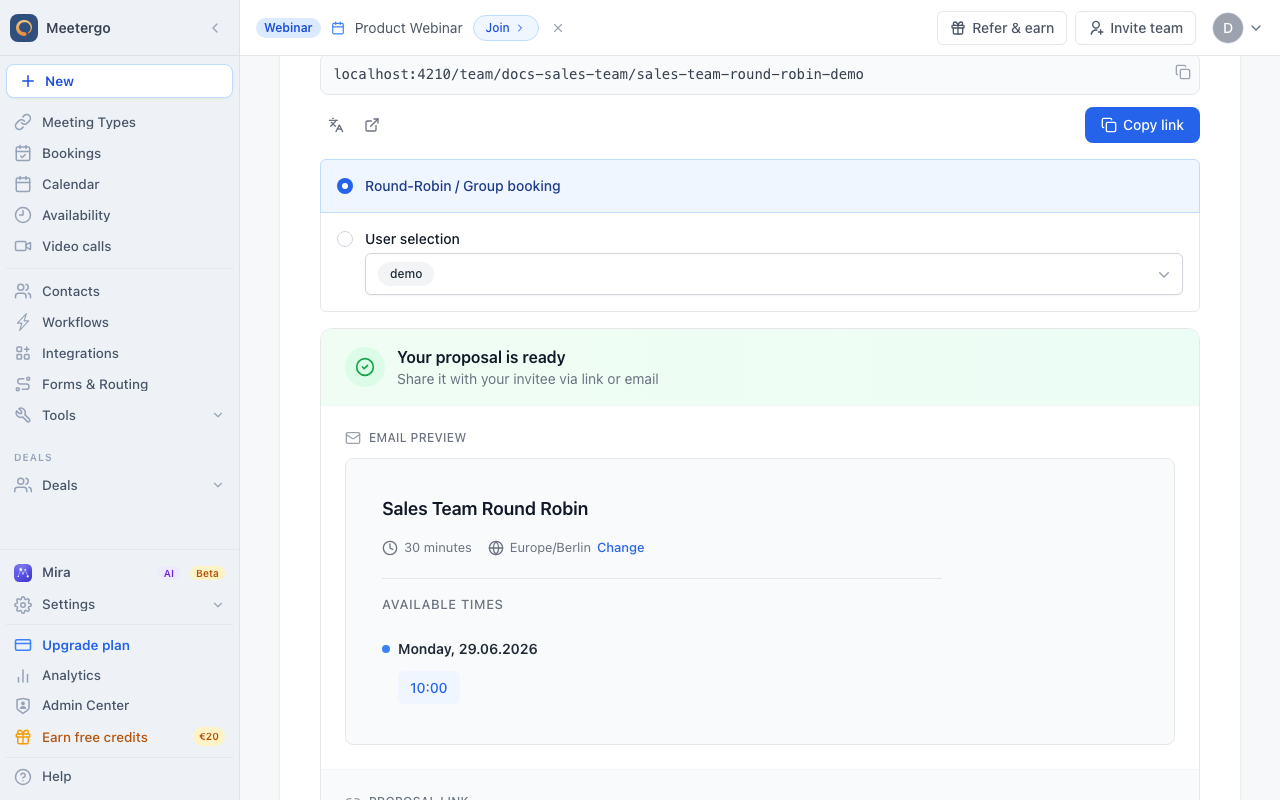
Task: Expand the Tools sidebar section
Action: point(120,415)
